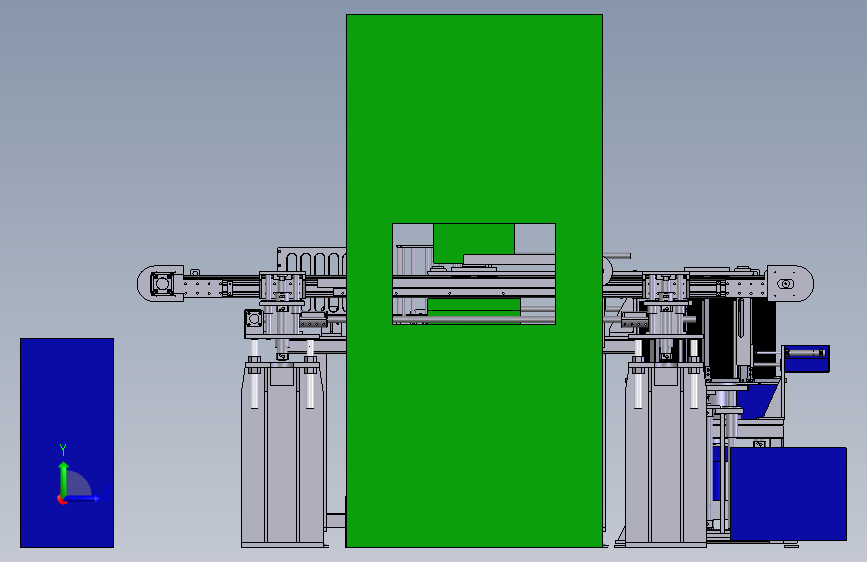Select the left conveyor rounded end cap
This screenshot has width=867, height=562.
160,284
